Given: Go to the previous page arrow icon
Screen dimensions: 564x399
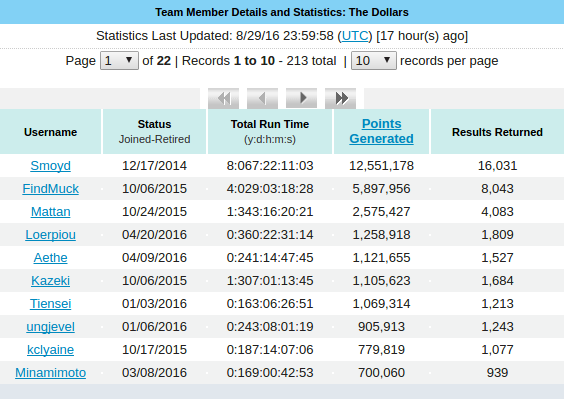Looking at the screenshot, I should [x=262, y=98].
